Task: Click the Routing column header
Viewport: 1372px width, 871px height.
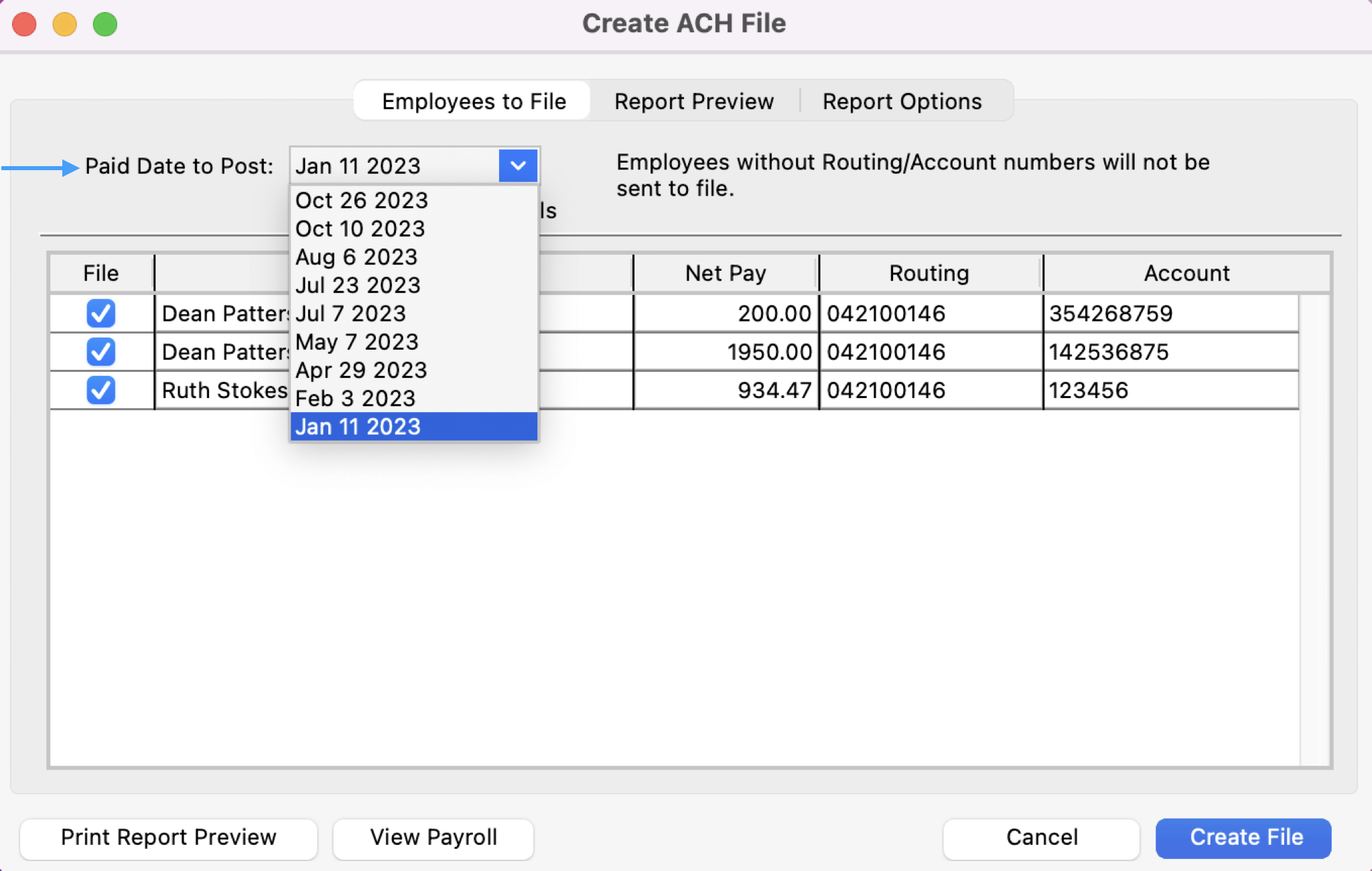Action: coord(929,273)
